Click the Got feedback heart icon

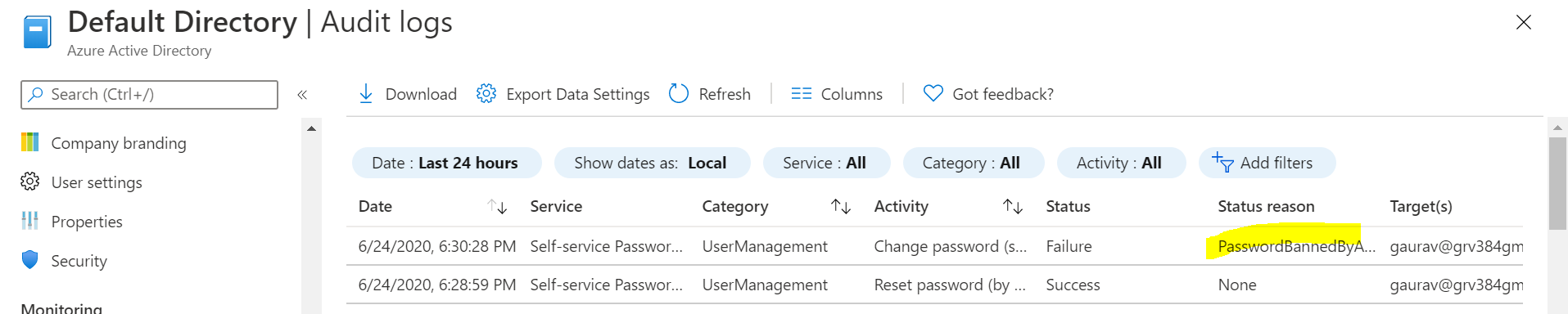(x=933, y=94)
